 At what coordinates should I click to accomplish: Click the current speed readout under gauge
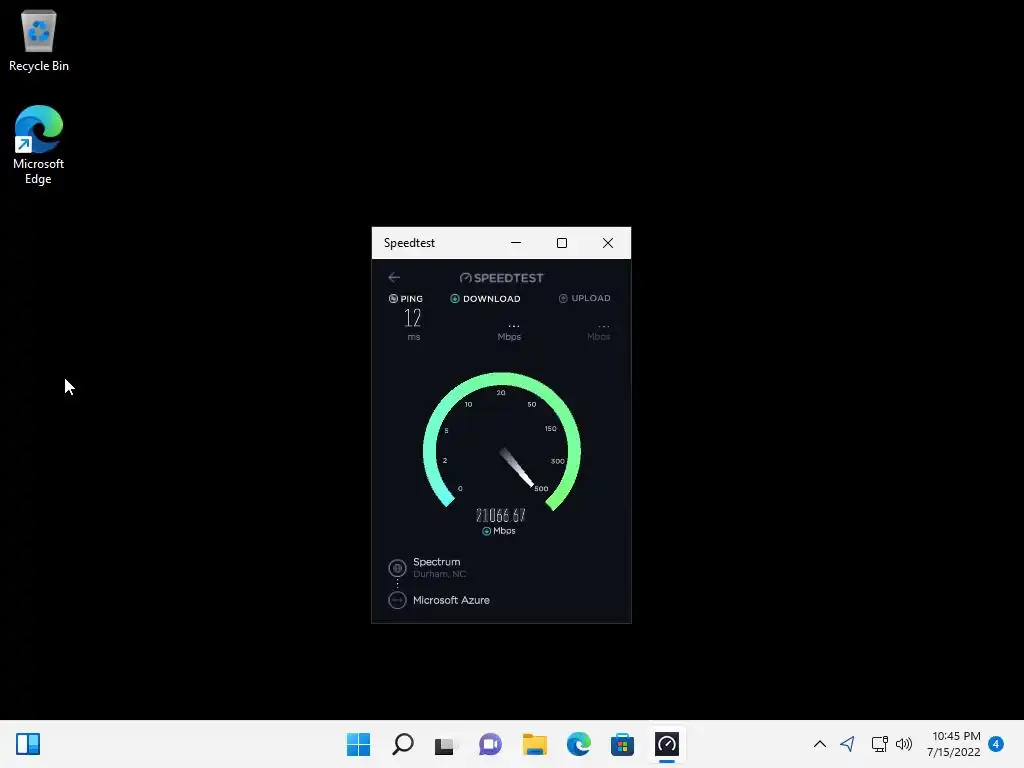tap(500, 515)
